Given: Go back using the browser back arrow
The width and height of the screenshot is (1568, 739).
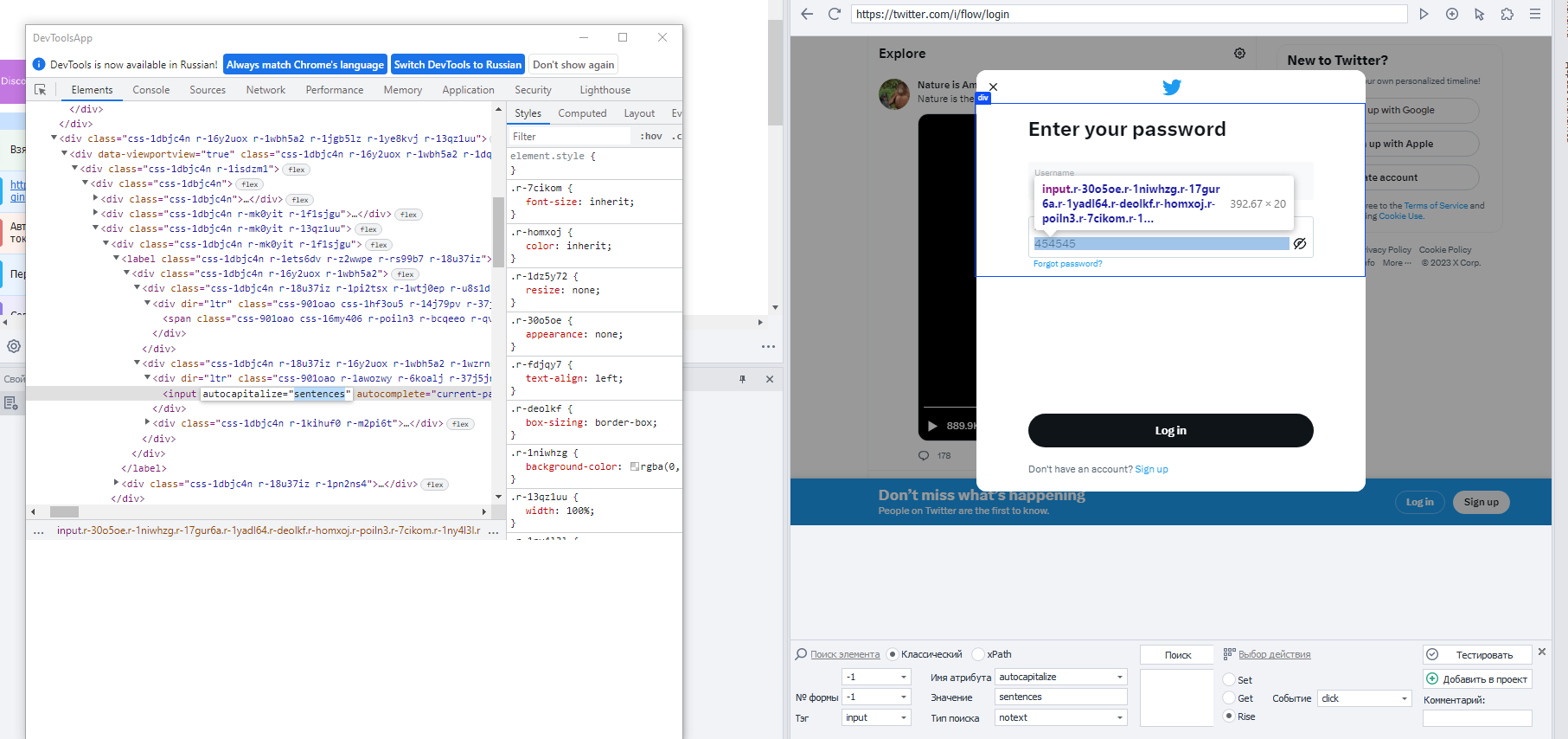Looking at the screenshot, I should click(807, 14).
